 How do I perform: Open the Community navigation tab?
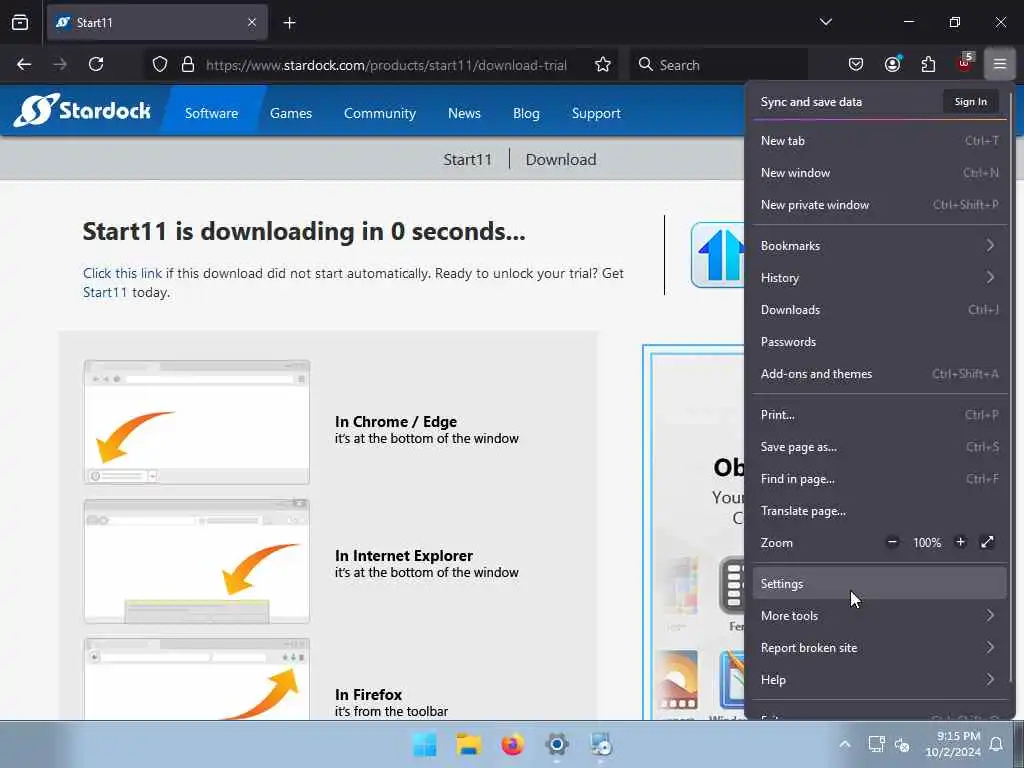[x=379, y=113]
